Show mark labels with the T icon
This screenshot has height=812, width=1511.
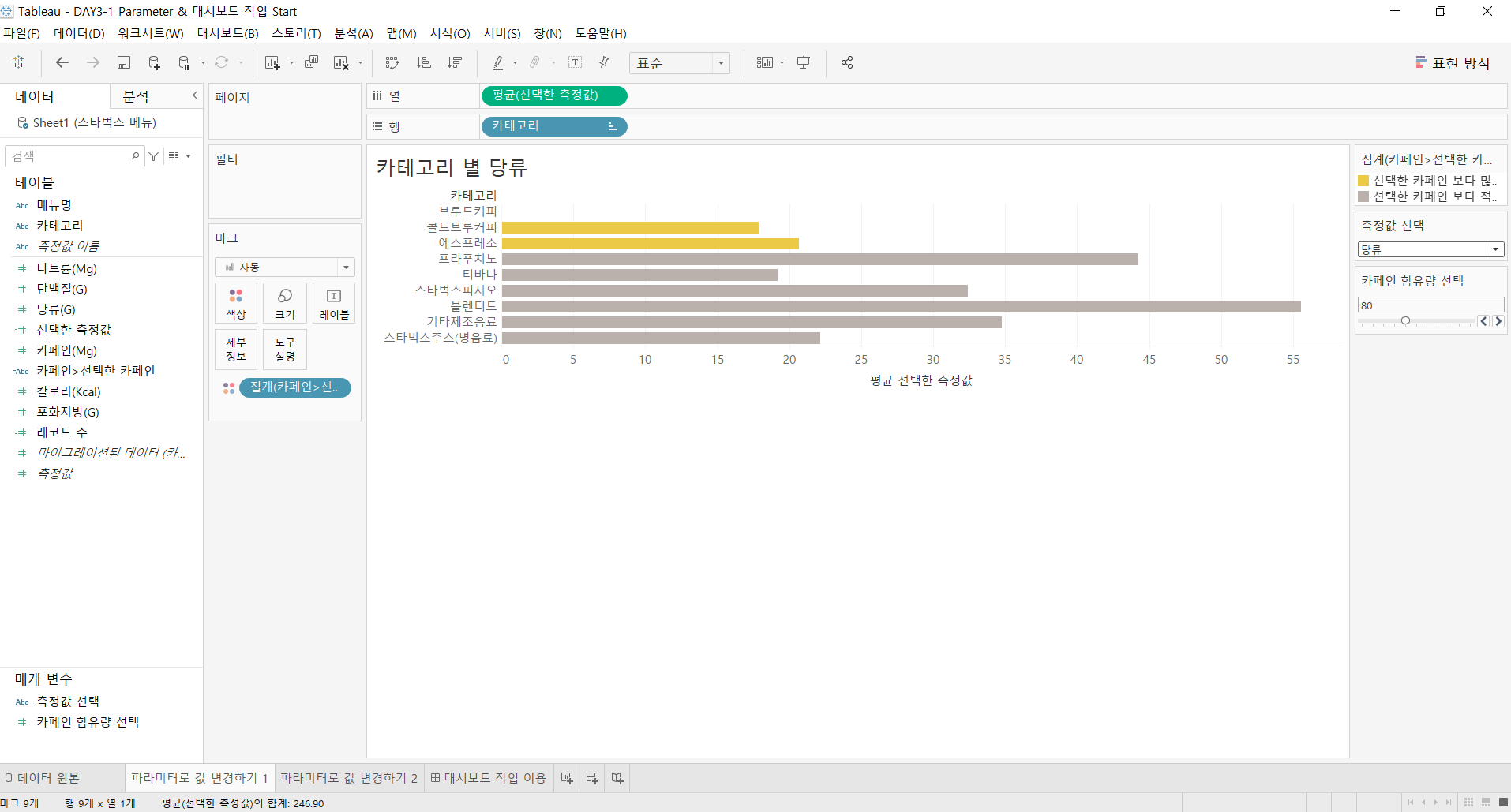[x=576, y=62]
